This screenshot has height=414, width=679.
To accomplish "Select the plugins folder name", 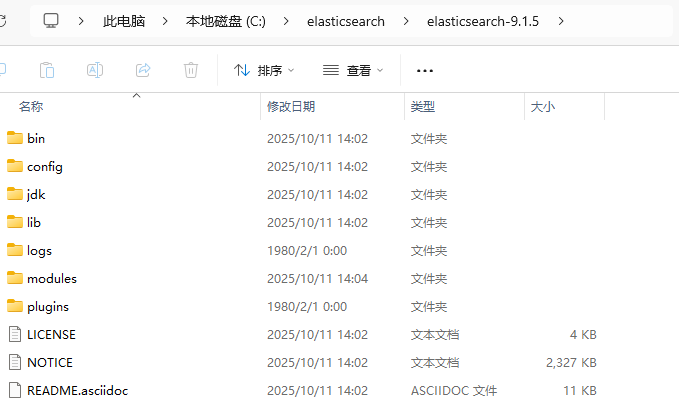I will point(48,307).
